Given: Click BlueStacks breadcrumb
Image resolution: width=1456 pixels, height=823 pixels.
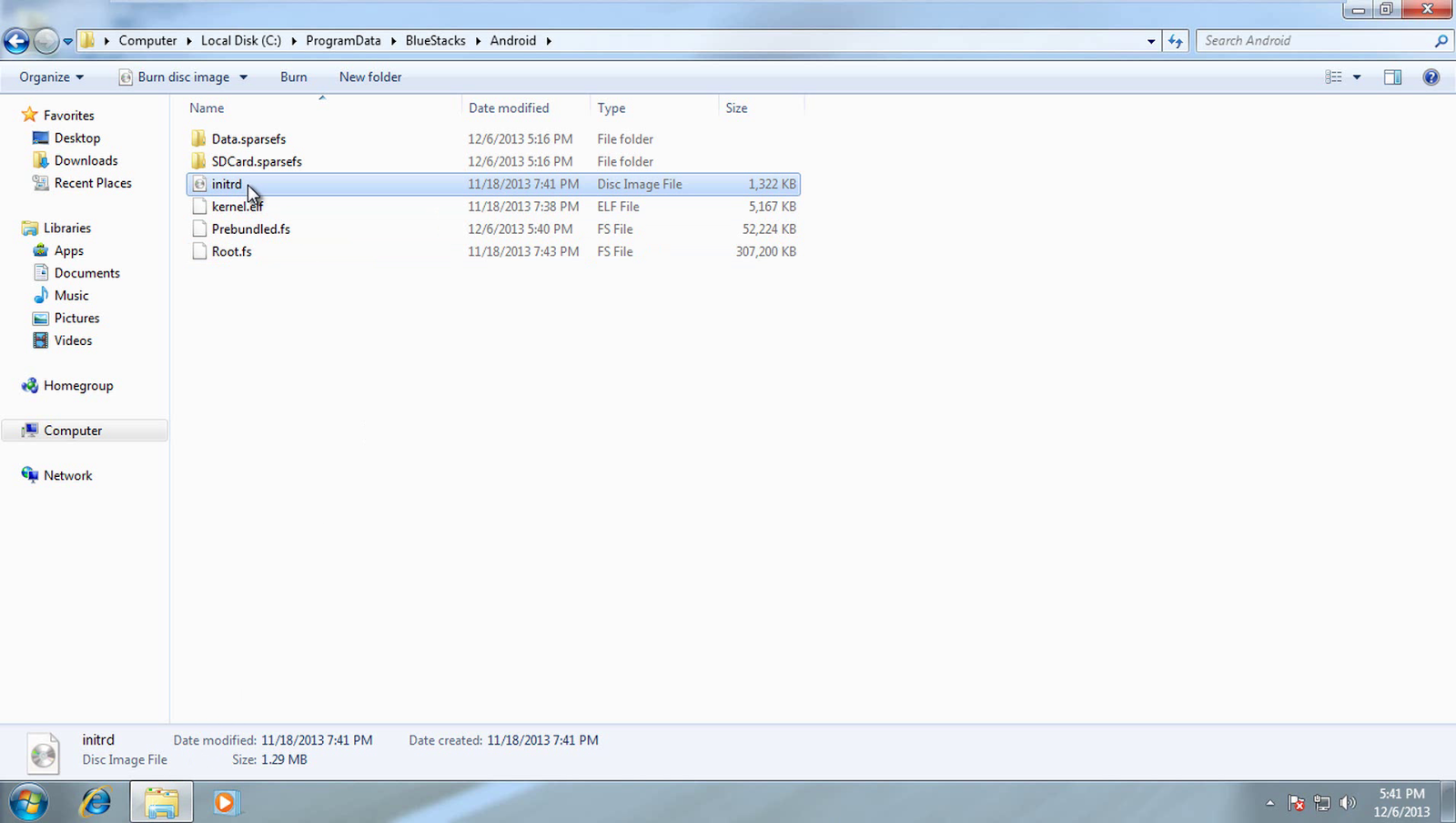Looking at the screenshot, I should coord(435,41).
